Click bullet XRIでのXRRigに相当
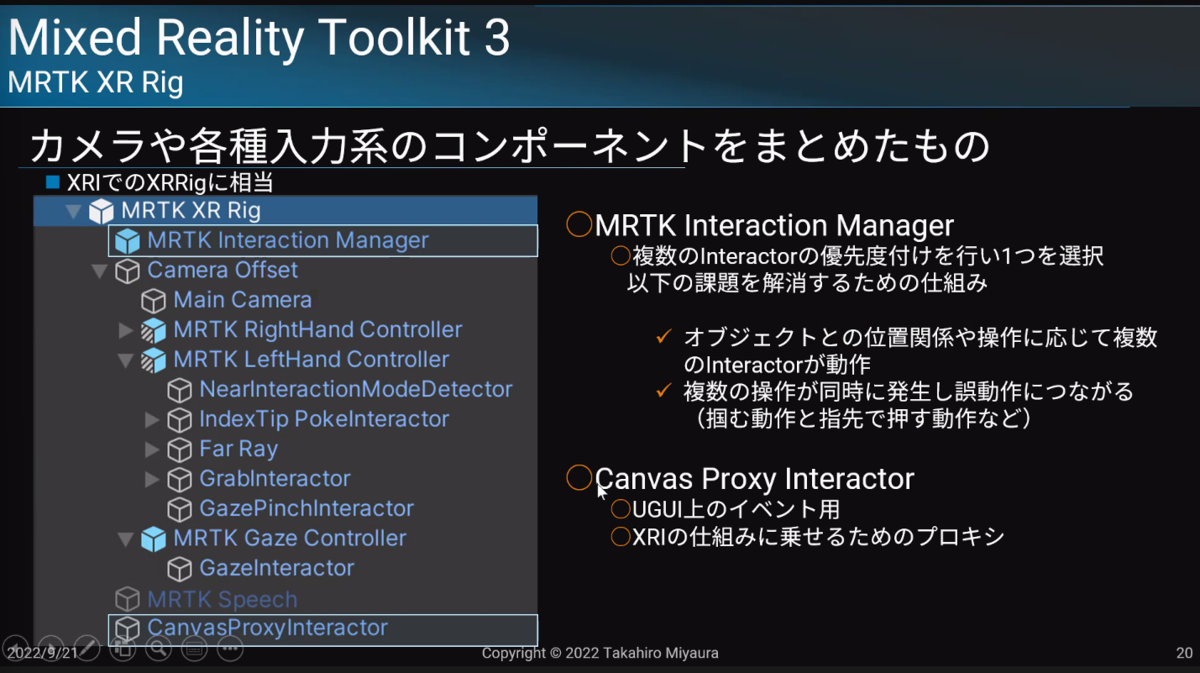 point(169,184)
